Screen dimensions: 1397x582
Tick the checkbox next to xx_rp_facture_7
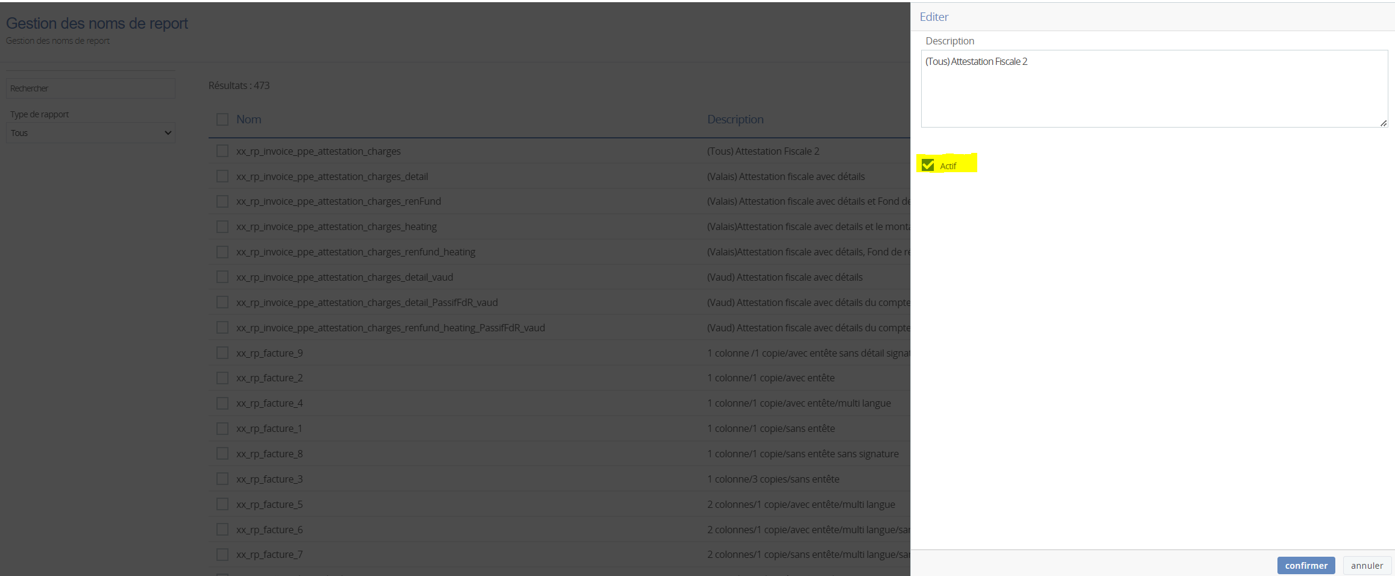point(222,554)
